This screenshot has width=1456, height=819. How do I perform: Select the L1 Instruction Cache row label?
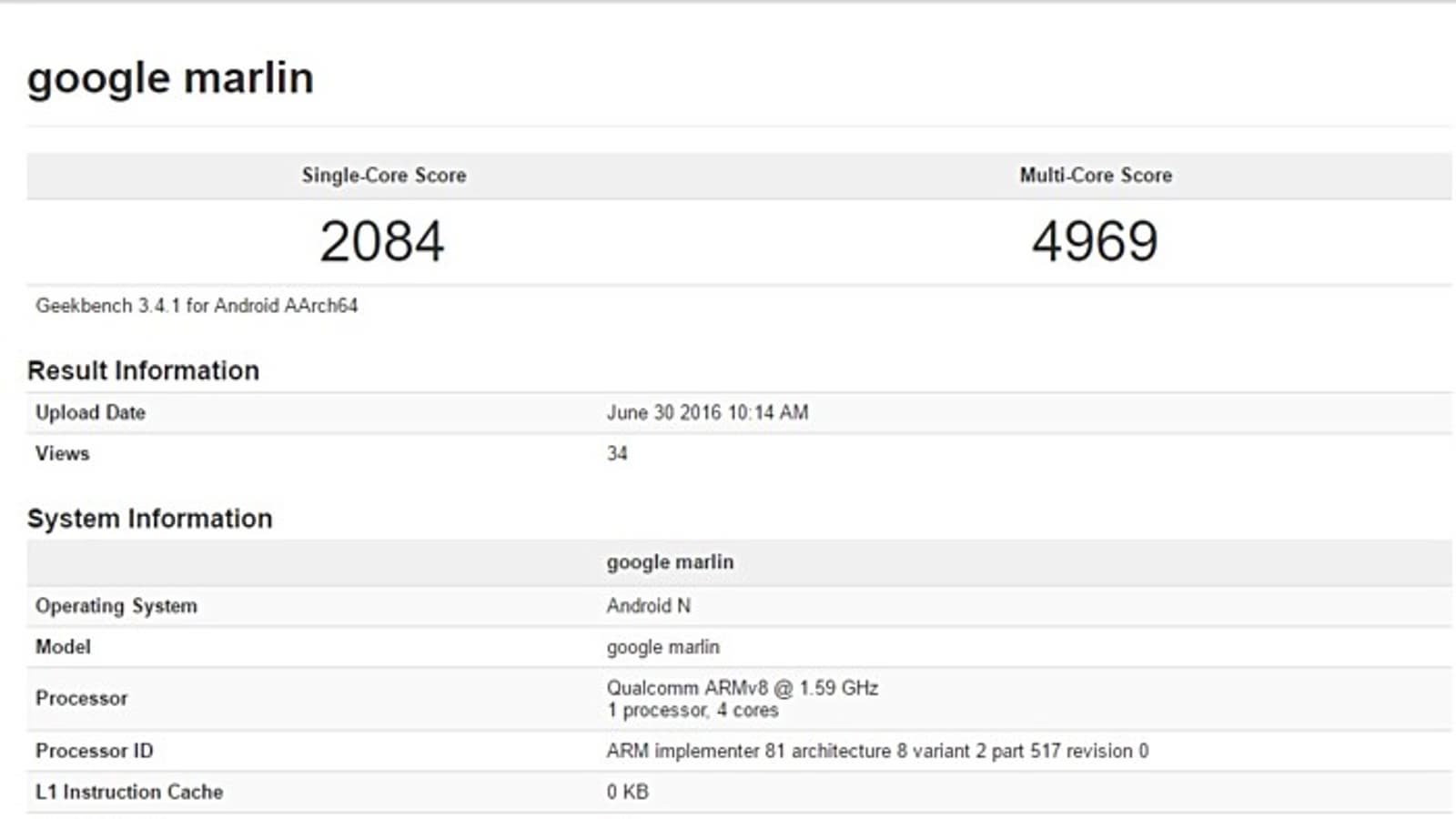[129, 792]
